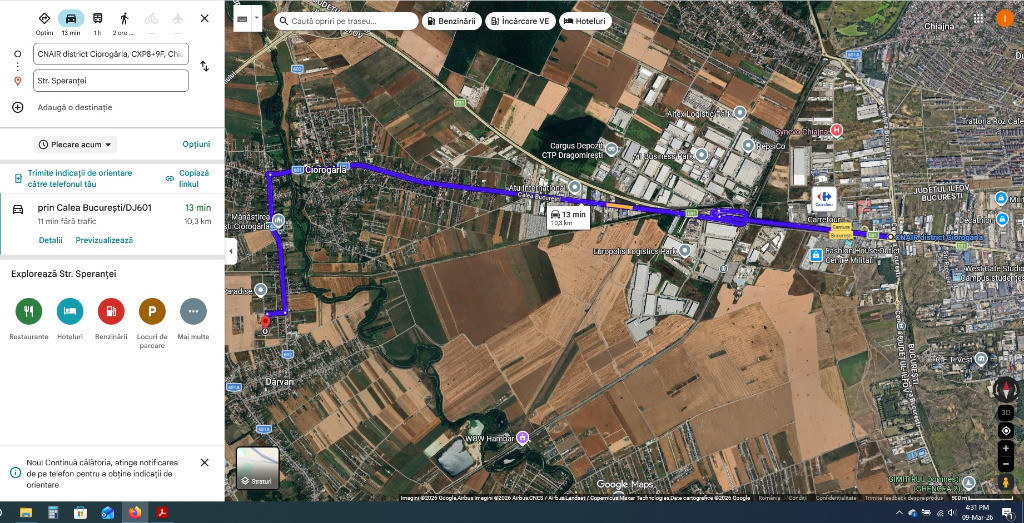Screen dimensions: 1024x523
Task: Expand the keyboard input tools dropdown
Action: pyautogui.click(x=255, y=19)
